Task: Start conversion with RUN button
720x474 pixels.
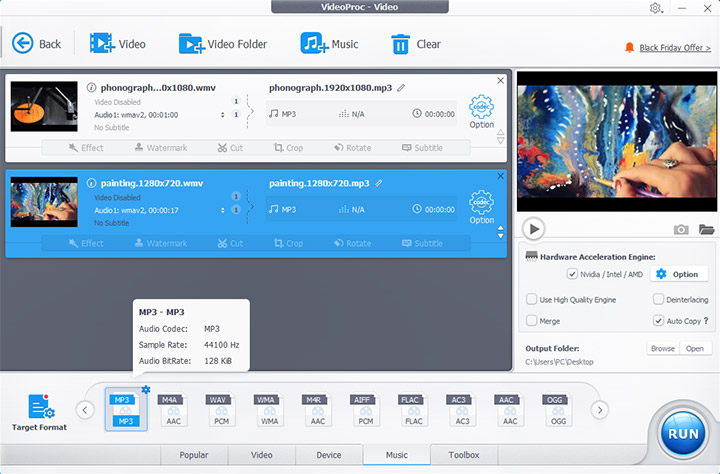Action: pos(683,434)
